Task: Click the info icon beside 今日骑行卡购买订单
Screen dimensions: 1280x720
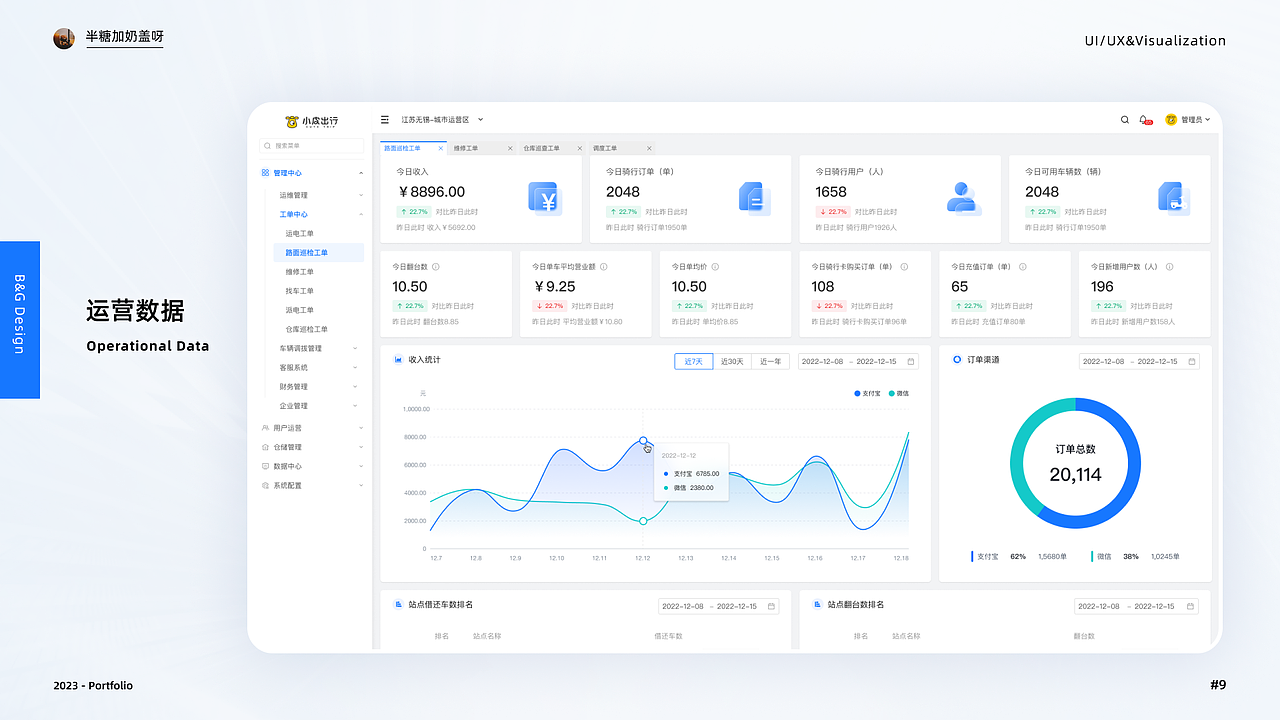Action: click(904, 267)
